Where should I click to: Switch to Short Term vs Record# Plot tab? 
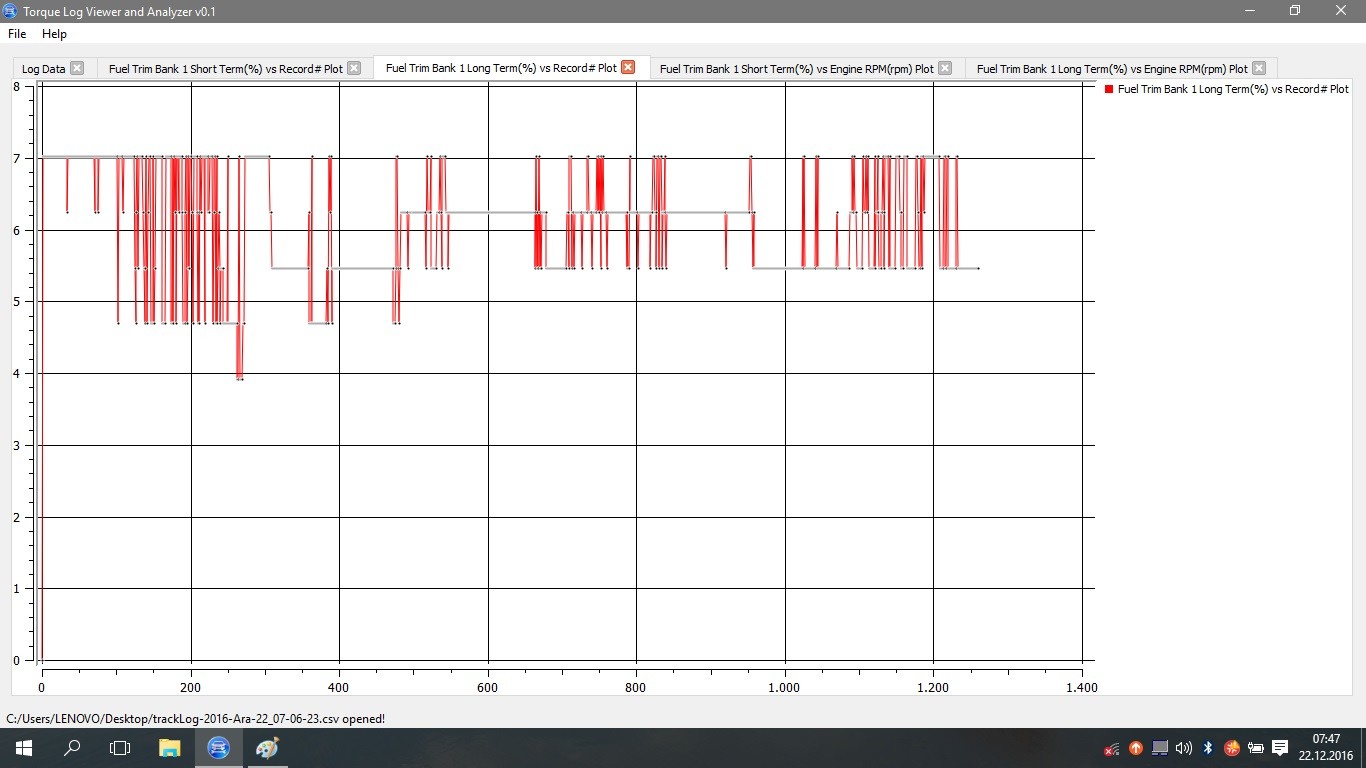tap(225, 69)
